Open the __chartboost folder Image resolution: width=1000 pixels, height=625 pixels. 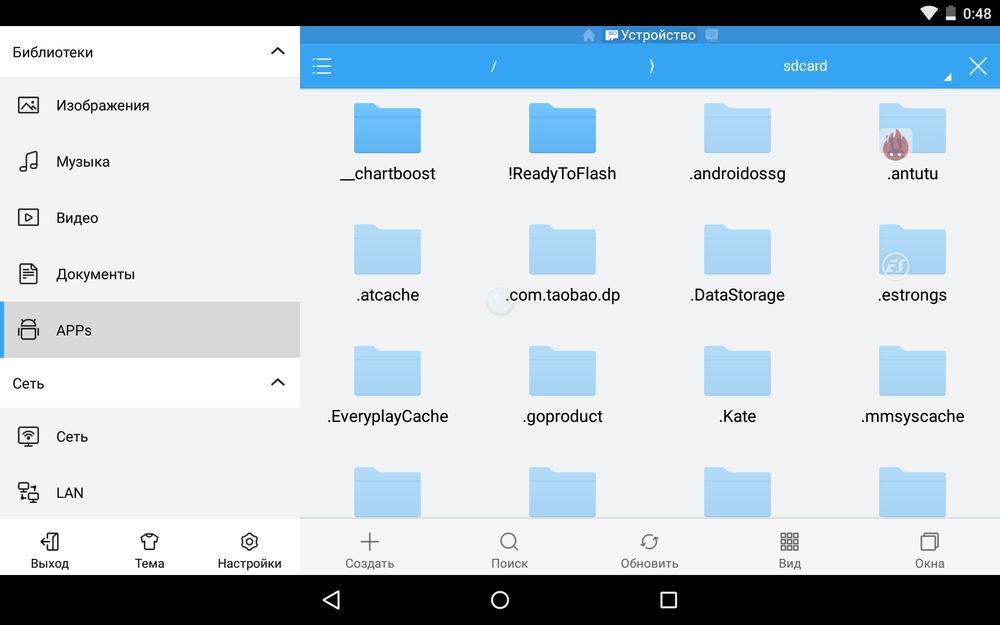388,143
